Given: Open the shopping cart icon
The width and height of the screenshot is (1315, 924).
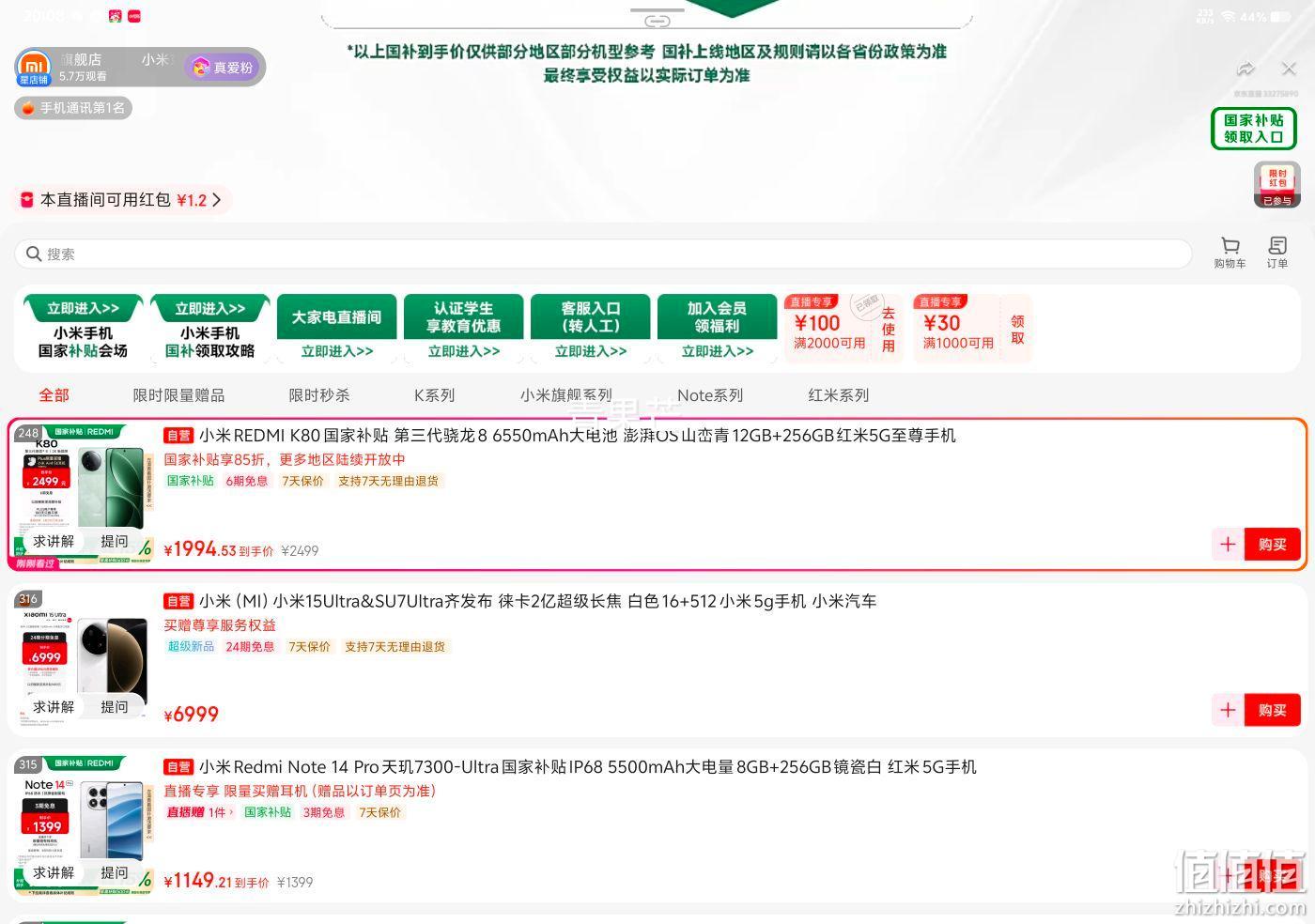Looking at the screenshot, I should (x=1230, y=253).
